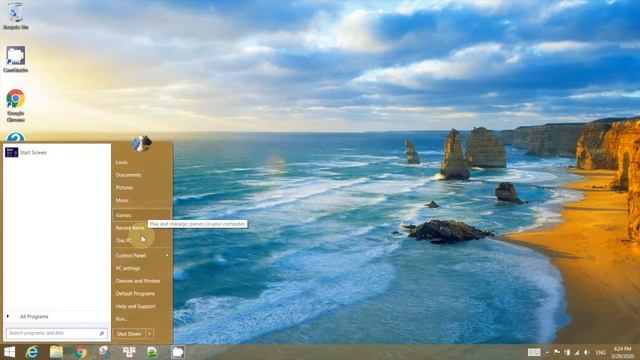Launch Google Chrome from desktop icon

pos(16,105)
